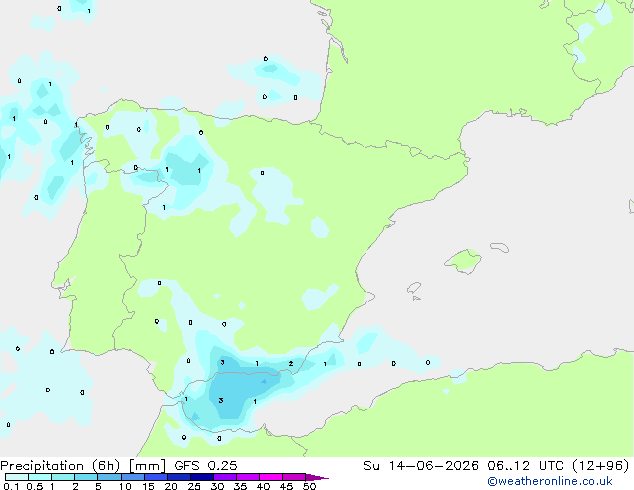Click the legend scale label "0.5"
The width and height of the screenshot is (634, 490).
point(35,486)
